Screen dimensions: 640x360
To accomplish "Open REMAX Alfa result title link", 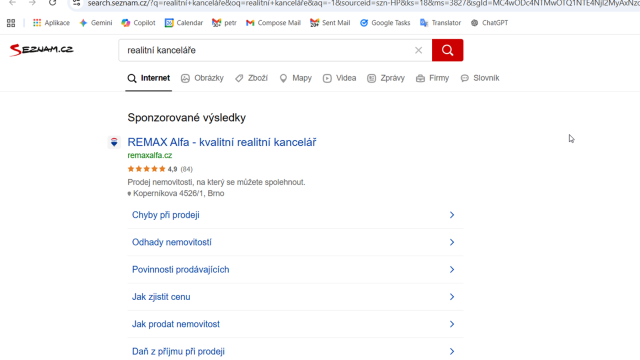I will tap(222, 142).
